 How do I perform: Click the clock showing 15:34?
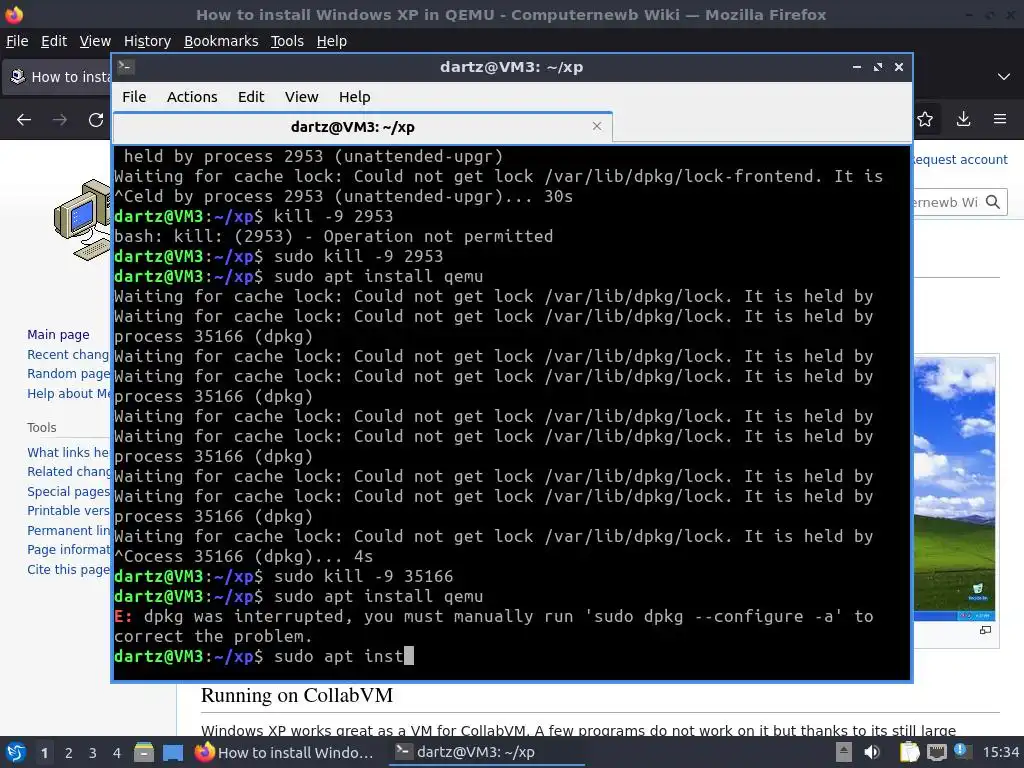[1000, 752]
